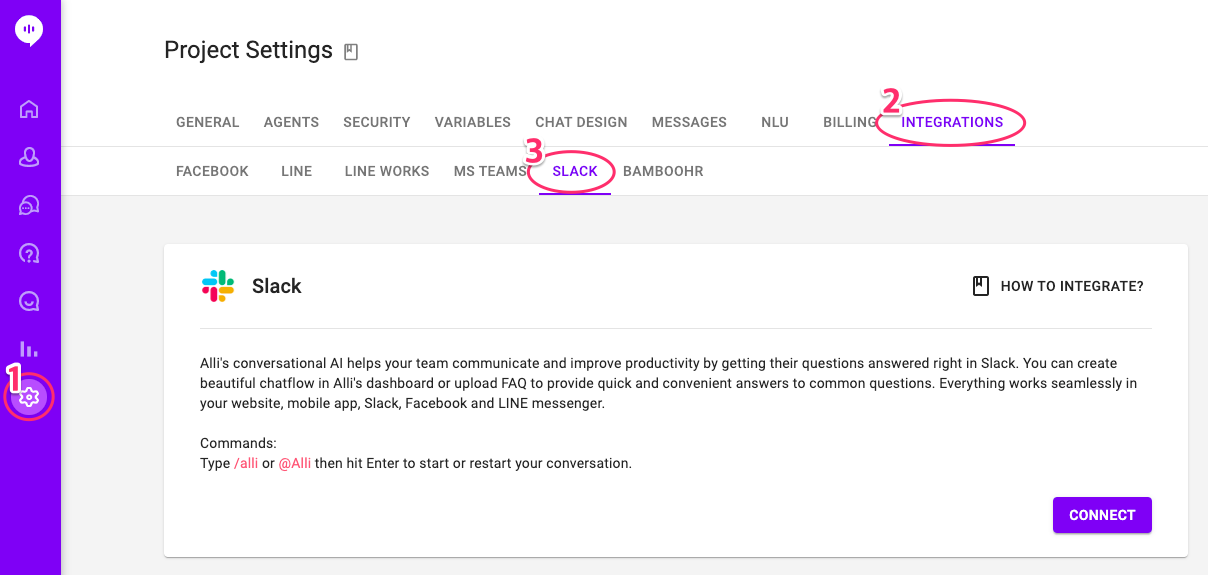Click the guide book icon beside Project Settings

351,52
